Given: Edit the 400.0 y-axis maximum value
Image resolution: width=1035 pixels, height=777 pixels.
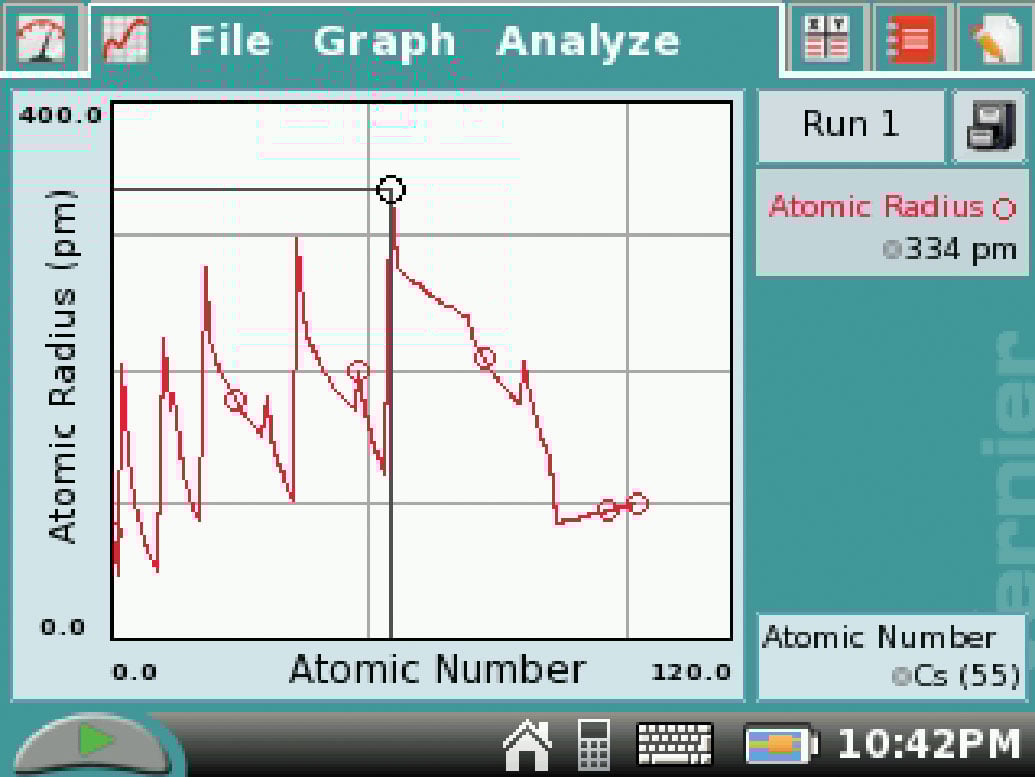Looking at the screenshot, I should click(x=61, y=115).
